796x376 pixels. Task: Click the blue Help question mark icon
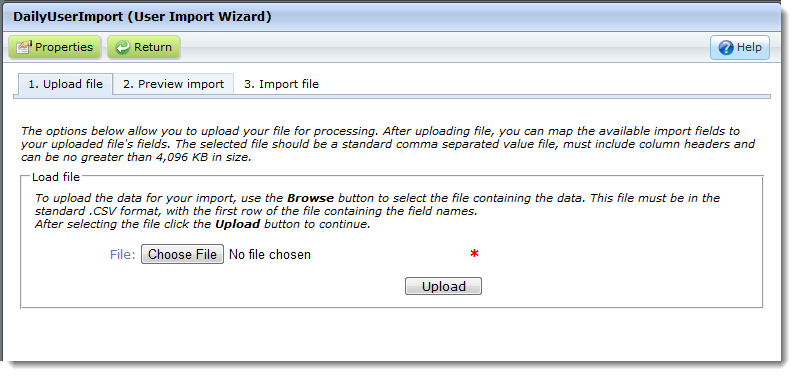pos(726,48)
